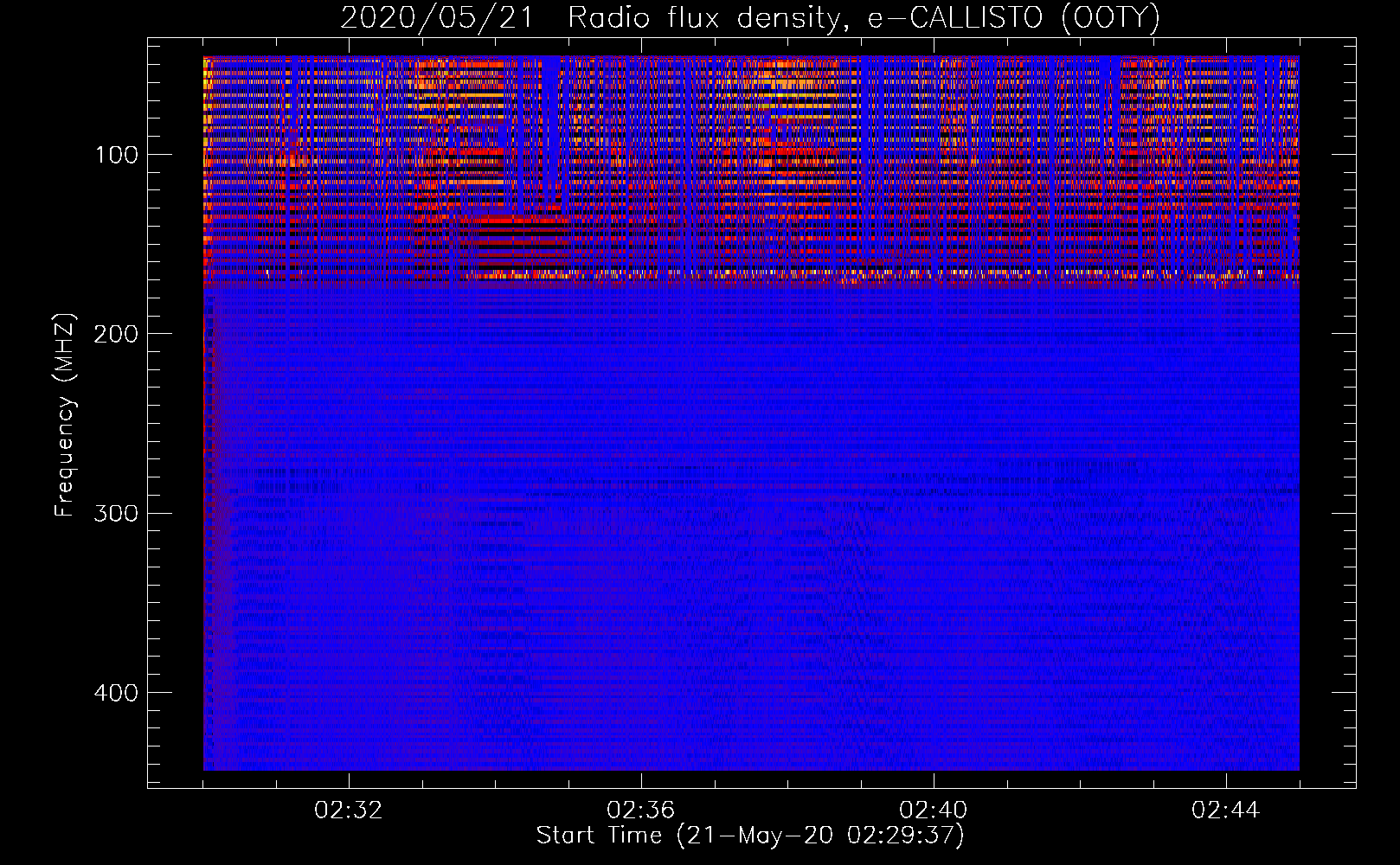
Task: Click the 02:40 time tick label
Action: (934, 811)
